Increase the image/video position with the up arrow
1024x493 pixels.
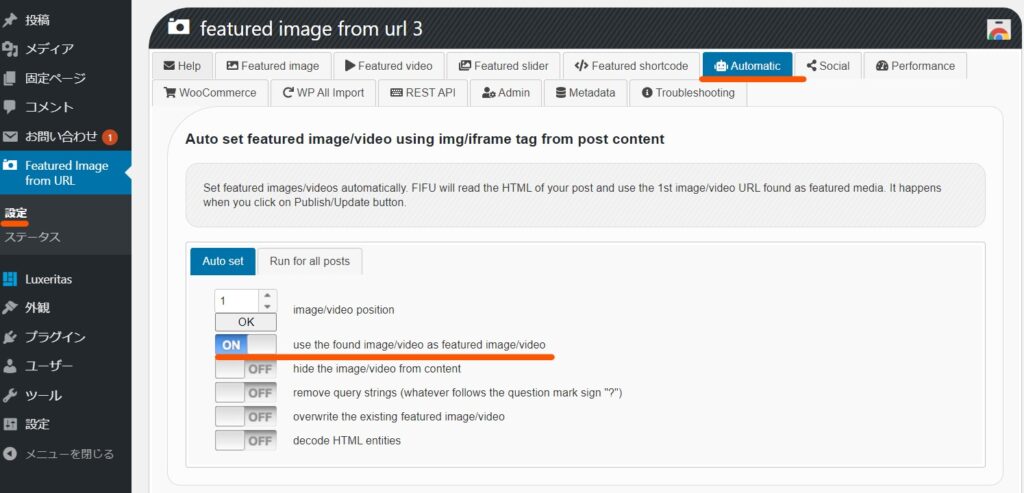(267, 295)
